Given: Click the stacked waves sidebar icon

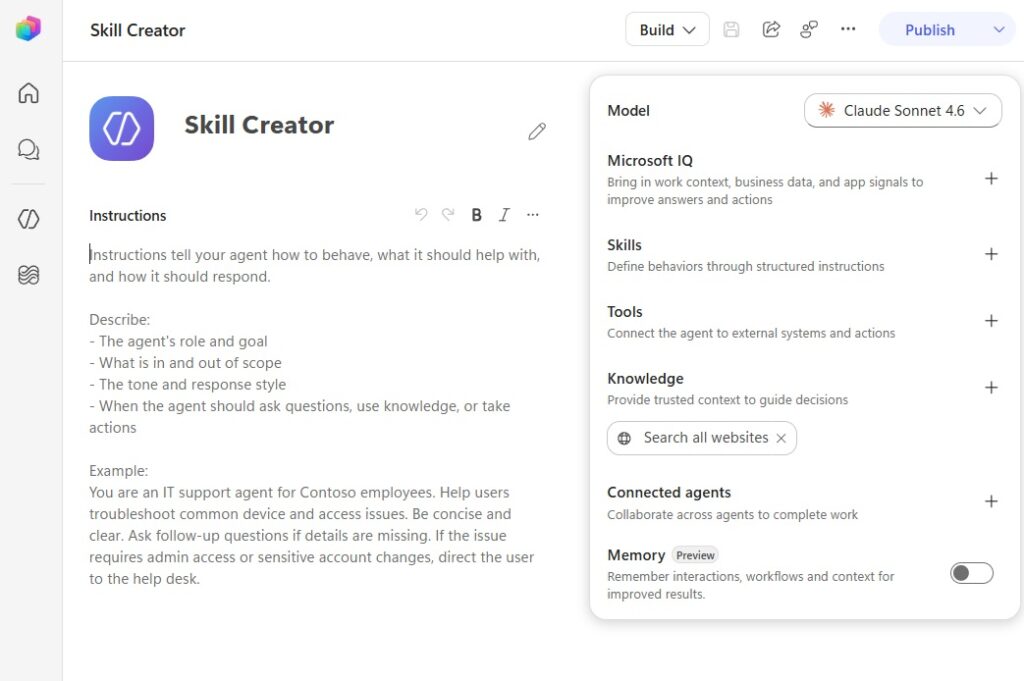Looking at the screenshot, I should 28,275.
